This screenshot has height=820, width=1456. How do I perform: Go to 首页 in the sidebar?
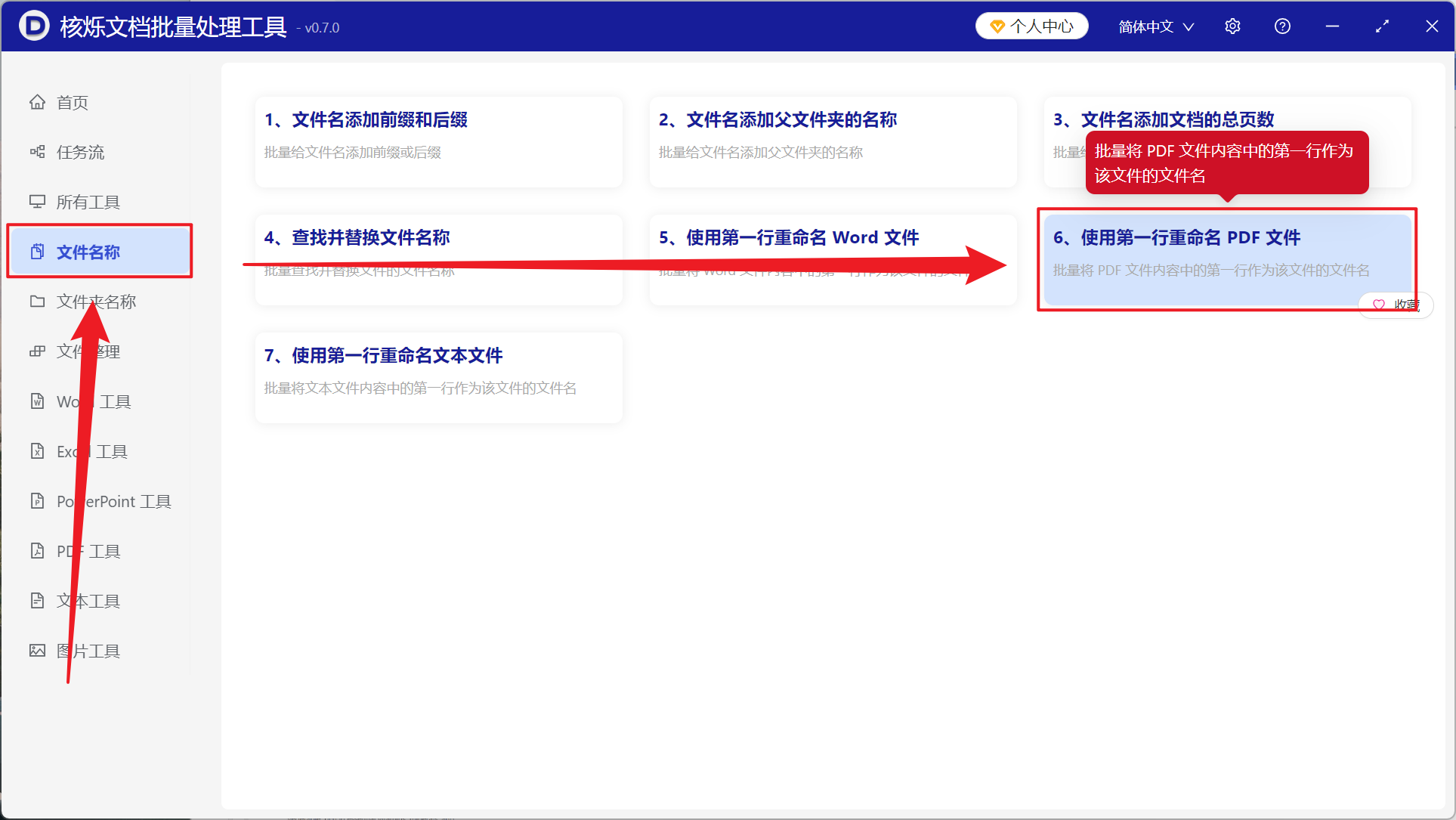tap(99, 102)
